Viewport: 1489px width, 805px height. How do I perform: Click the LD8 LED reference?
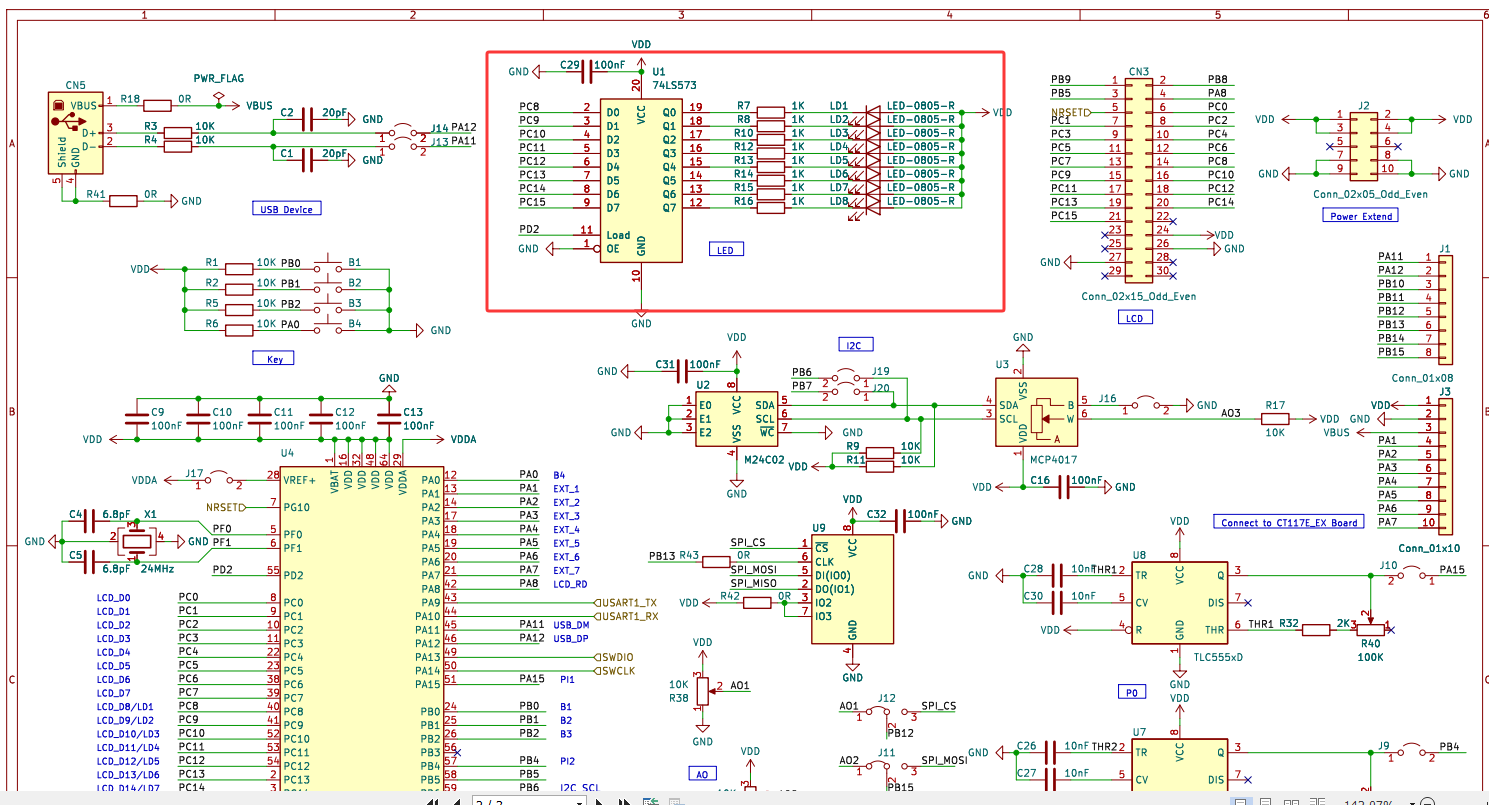pos(838,201)
